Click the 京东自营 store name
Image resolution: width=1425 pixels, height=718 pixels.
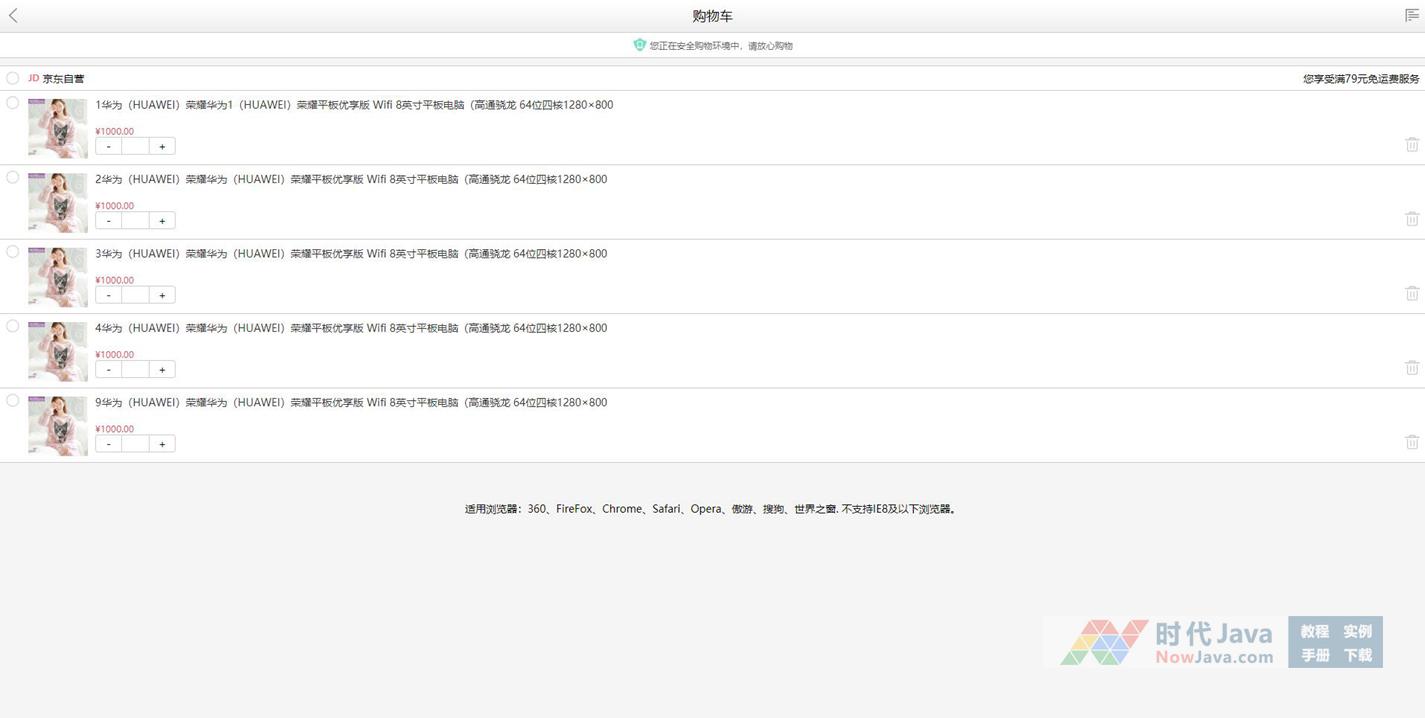pyautogui.click(x=63, y=78)
